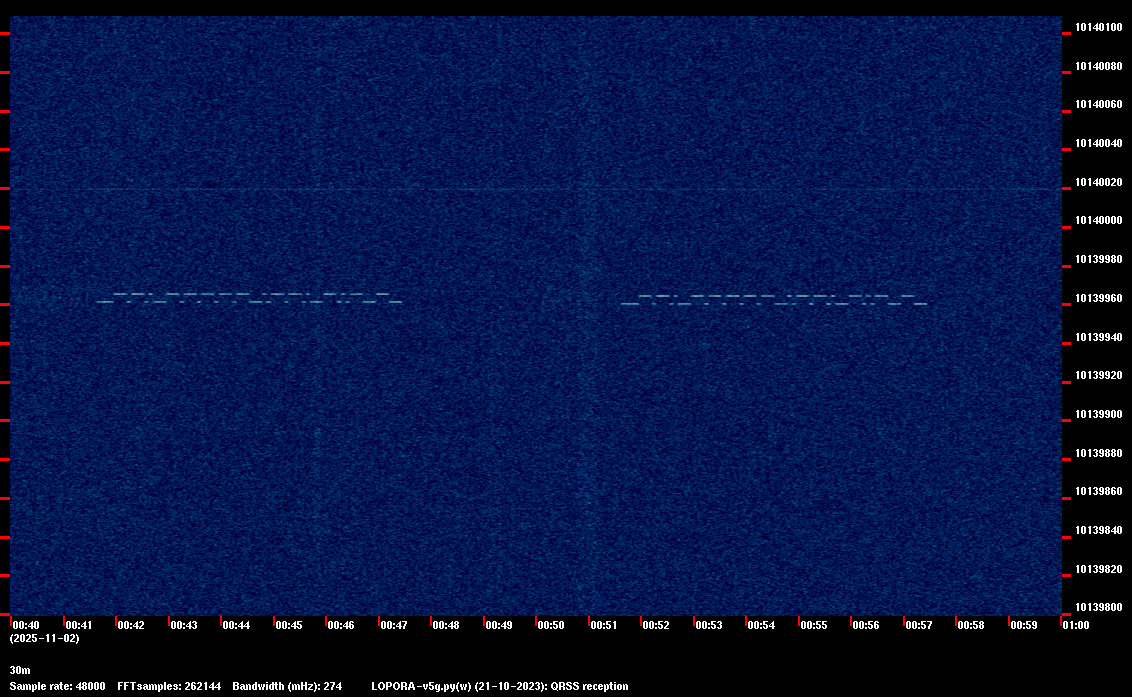1132x697 pixels.
Task: Click the 00:55 time label
Action: pyautogui.click(x=814, y=625)
